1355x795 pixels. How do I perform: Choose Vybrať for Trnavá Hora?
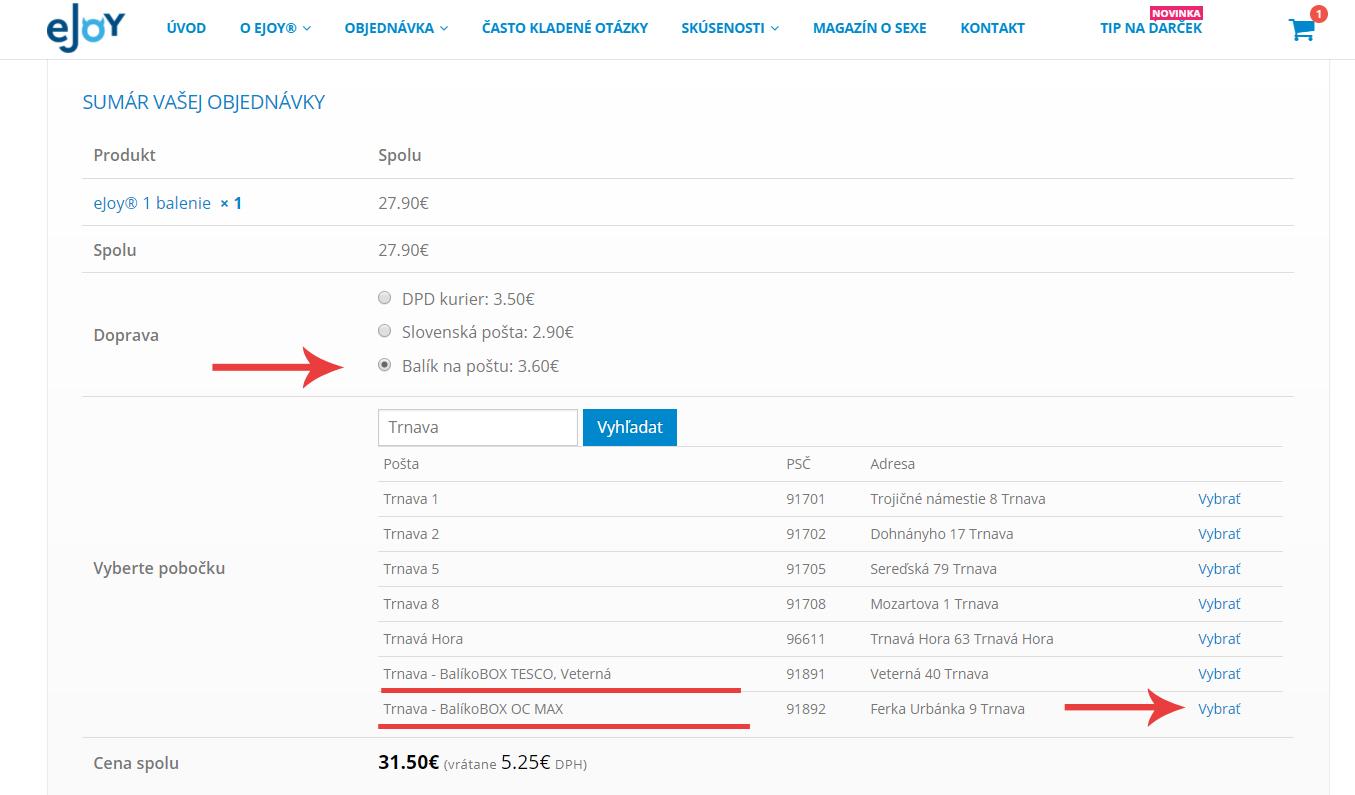[1219, 639]
